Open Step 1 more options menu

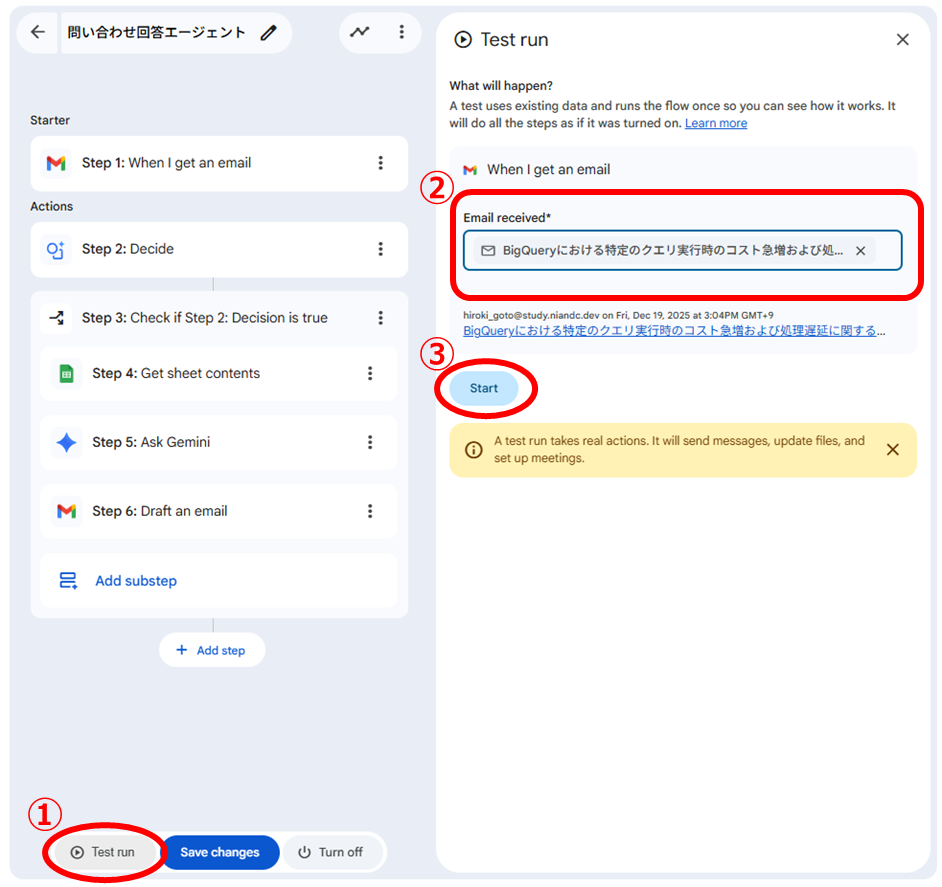coord(380,163)
